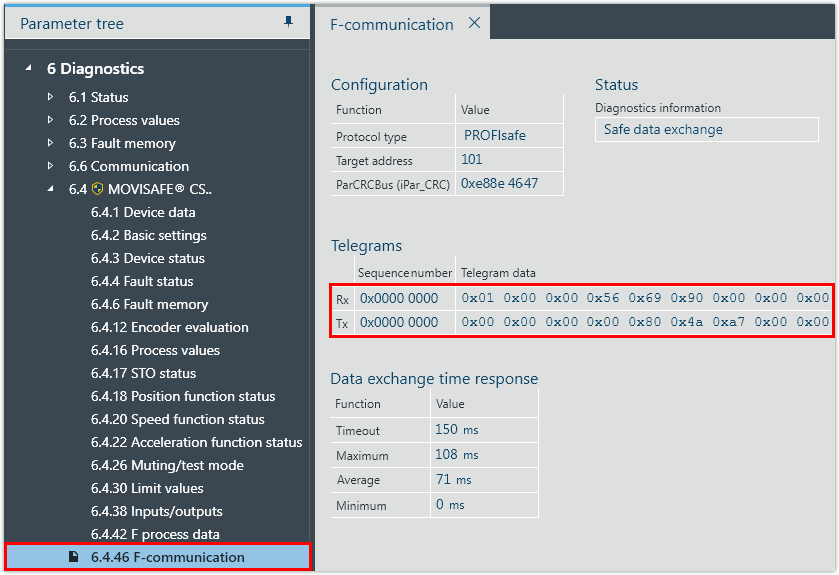Expand the 6.2 Process values node

[x=51, y=120]
